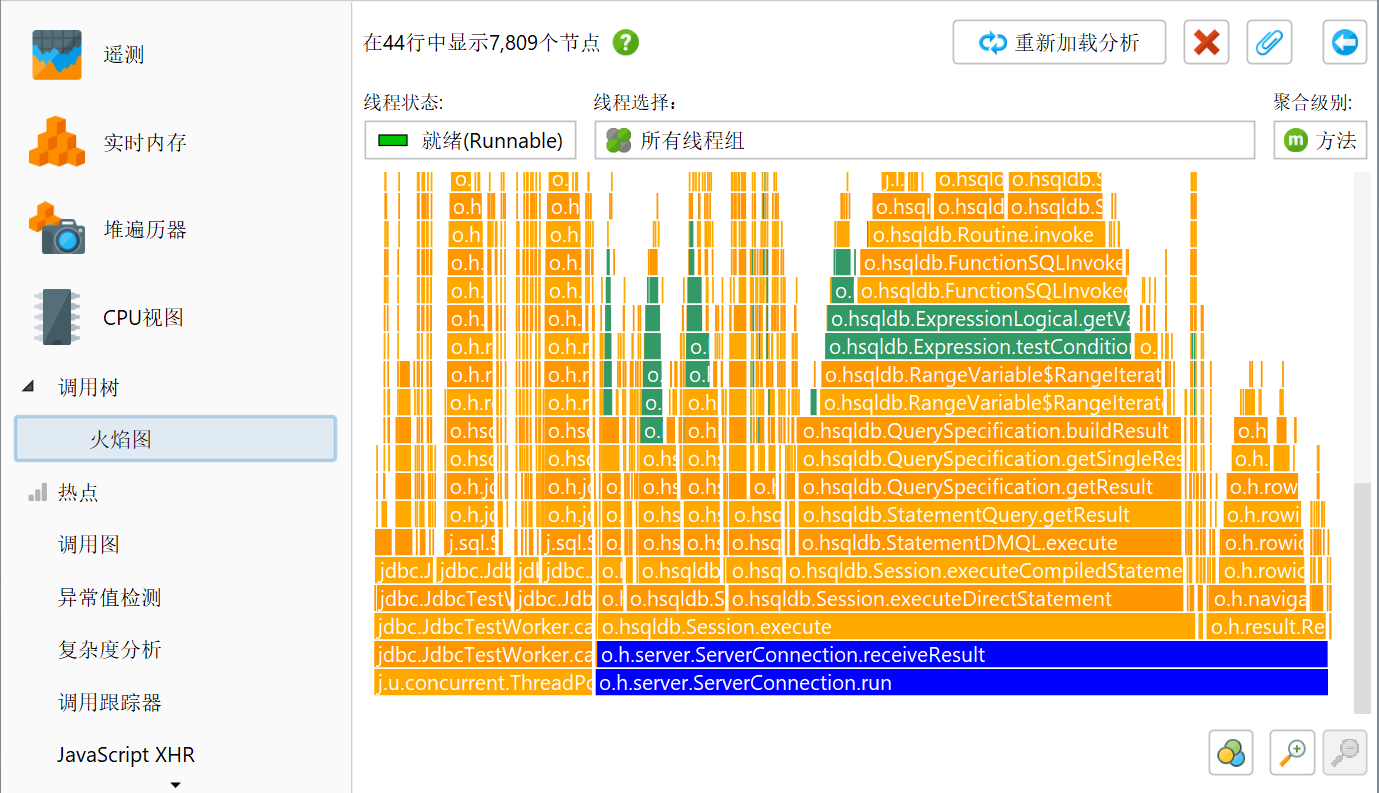1379x793 pixels.
Task: Click the paperclip attach icon button
Action: [1269, 43]
